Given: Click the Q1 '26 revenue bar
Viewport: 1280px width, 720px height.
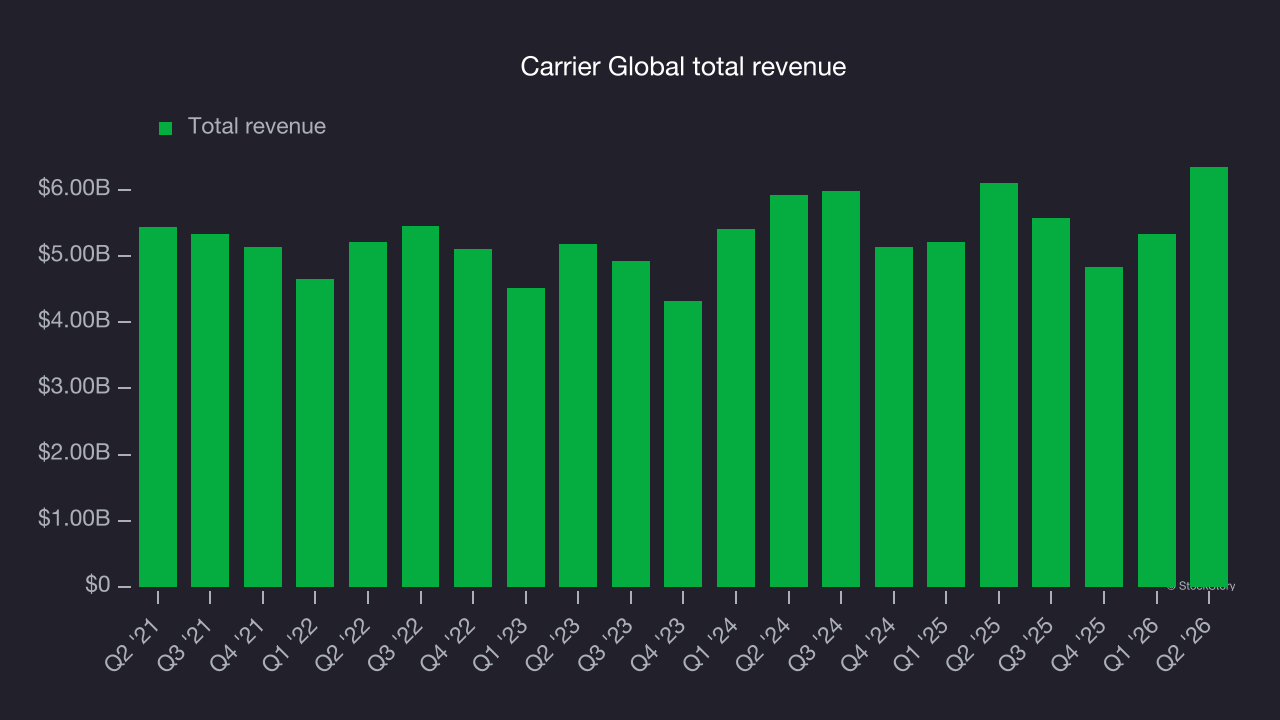Looking at the screenshot, I should point(1157,410).
